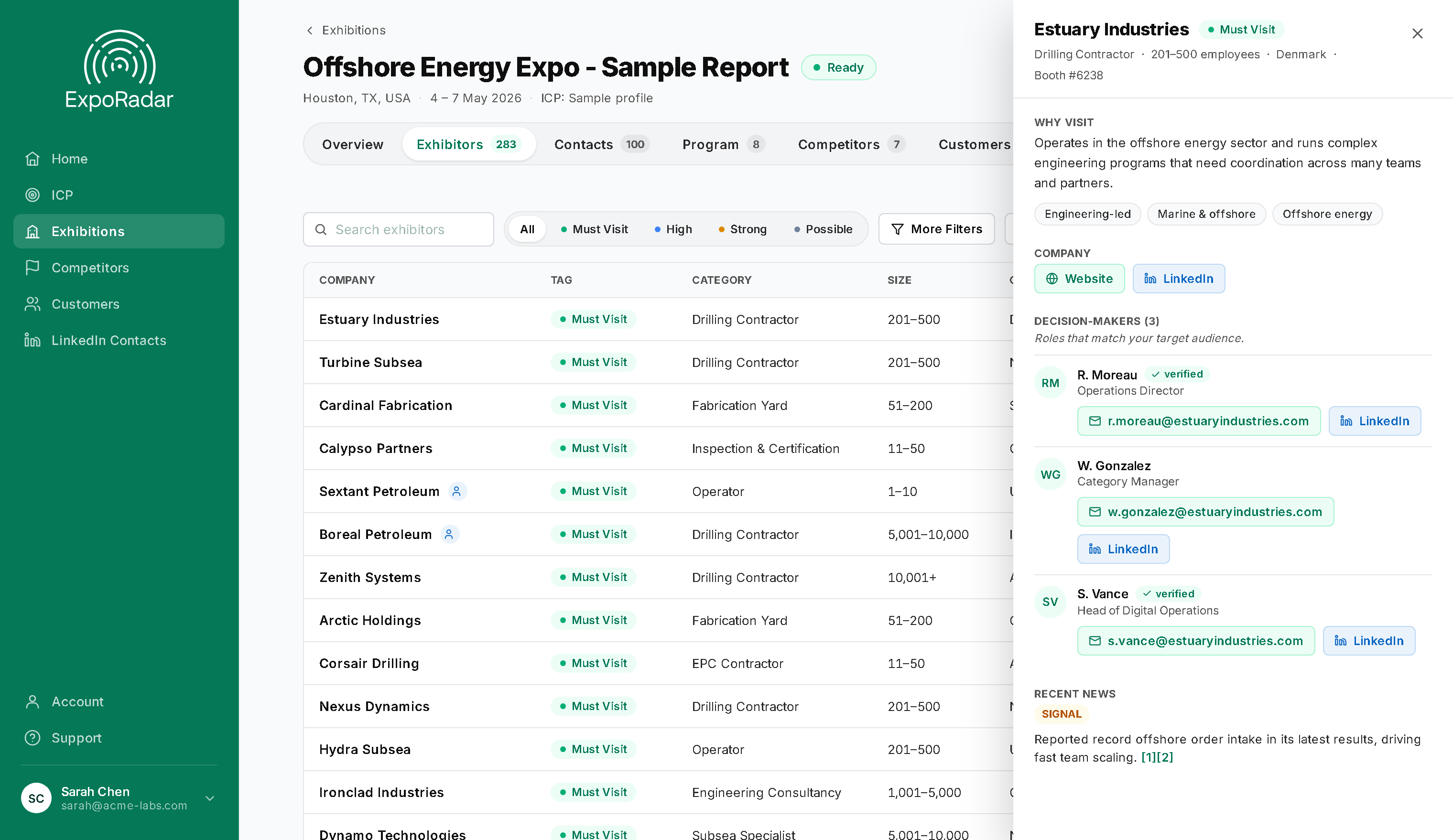1453x840 pixels.
Task: Click the Competitors flag icon
Action: 33,268
